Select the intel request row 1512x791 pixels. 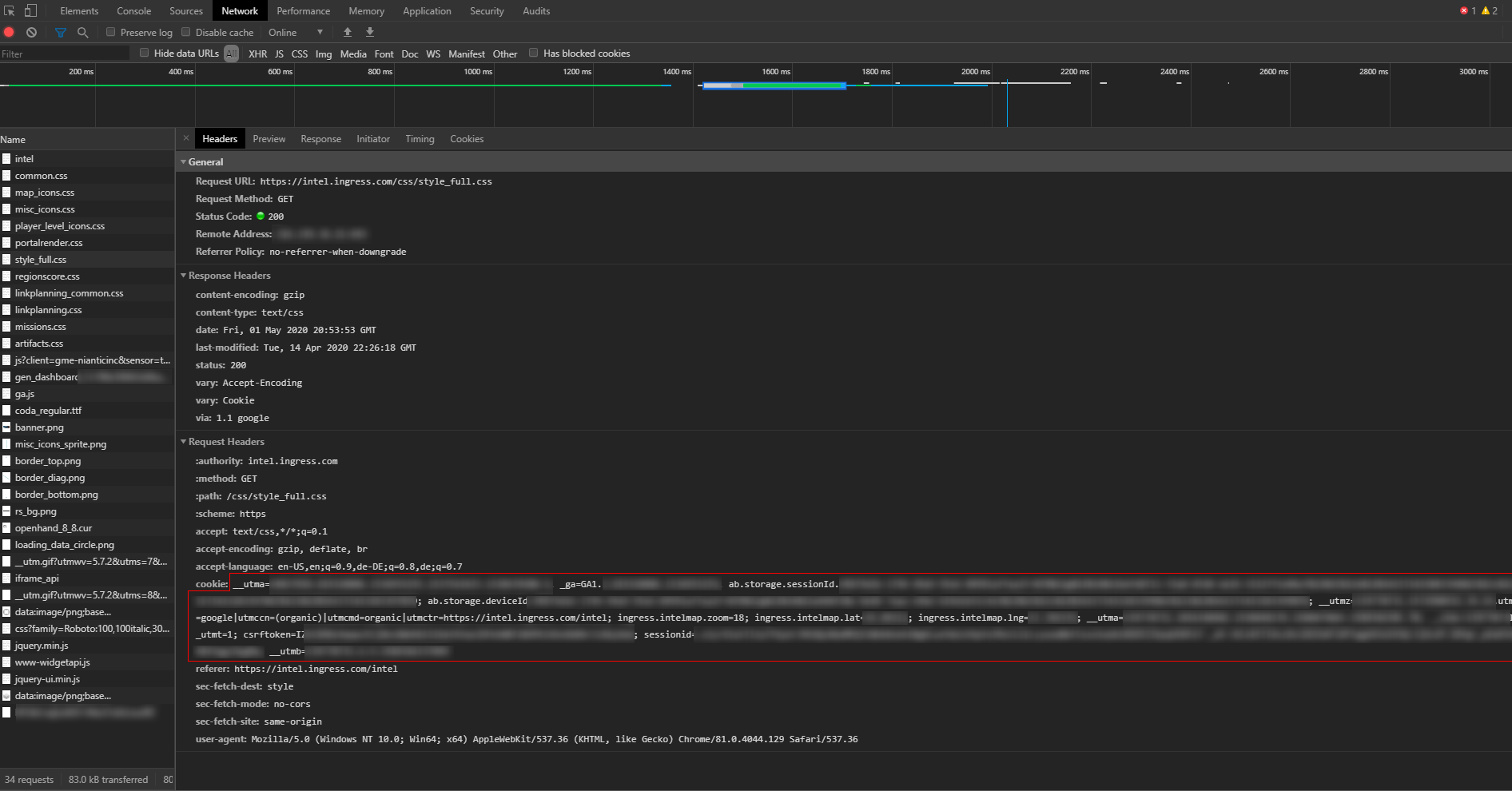87,158
